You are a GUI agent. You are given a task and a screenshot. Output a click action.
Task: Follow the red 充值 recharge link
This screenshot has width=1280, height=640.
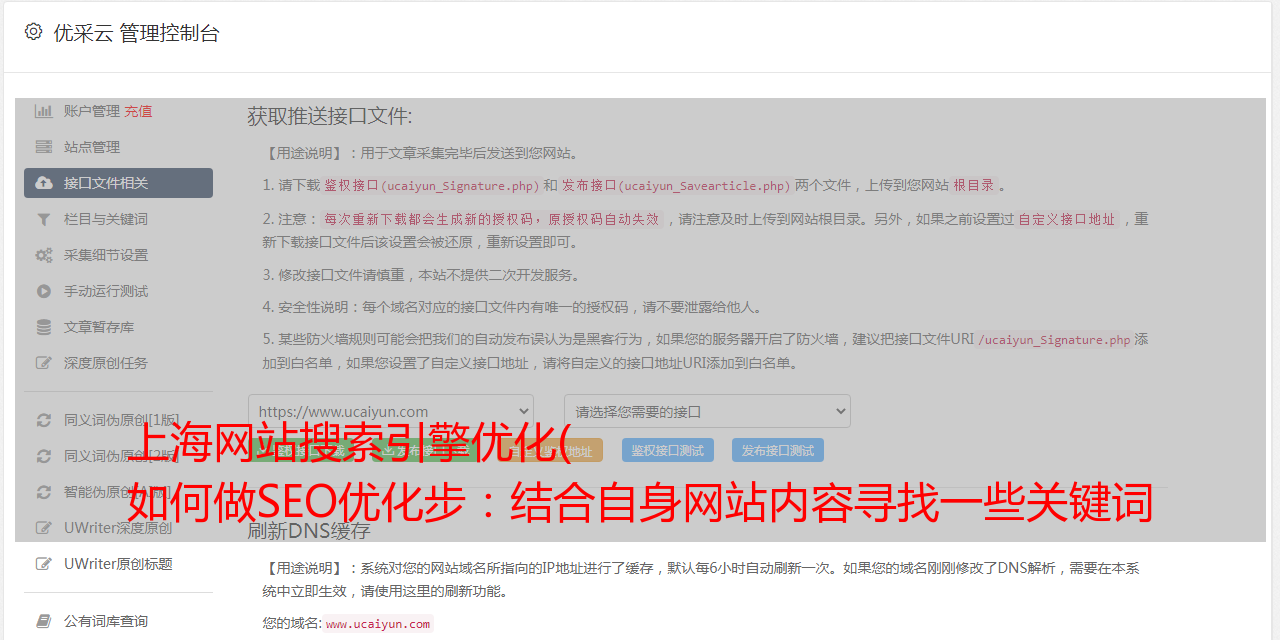pos(138,111)
